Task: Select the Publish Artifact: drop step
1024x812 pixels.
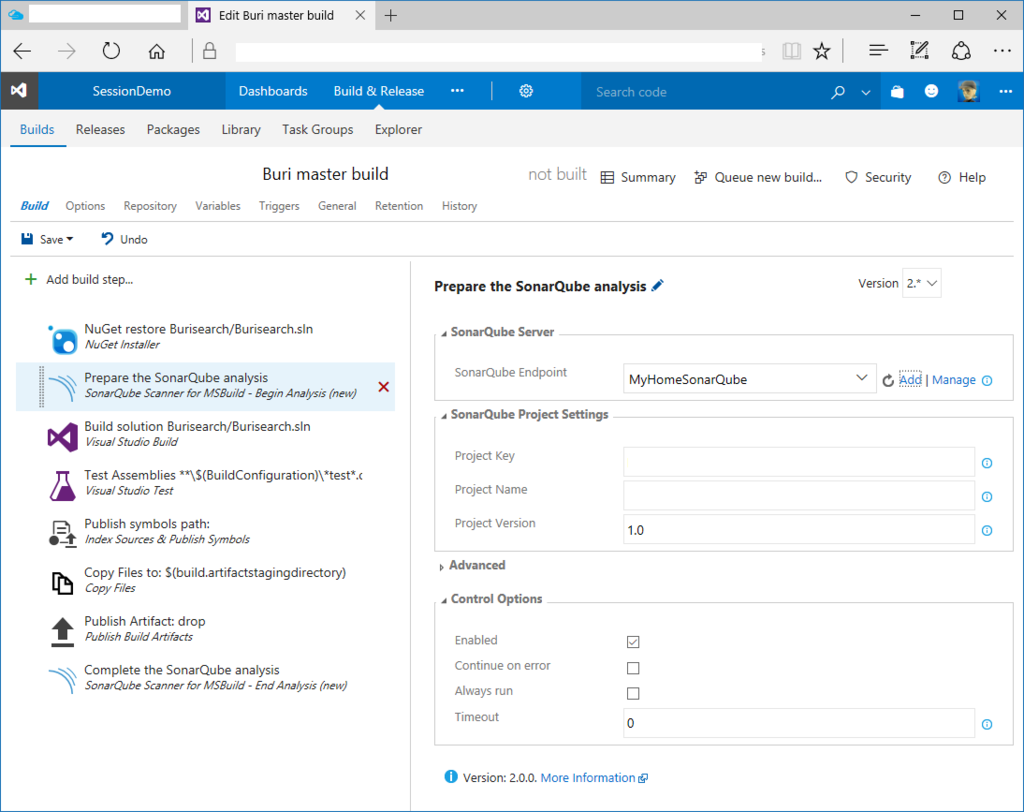Action: (x=205, y=630)
